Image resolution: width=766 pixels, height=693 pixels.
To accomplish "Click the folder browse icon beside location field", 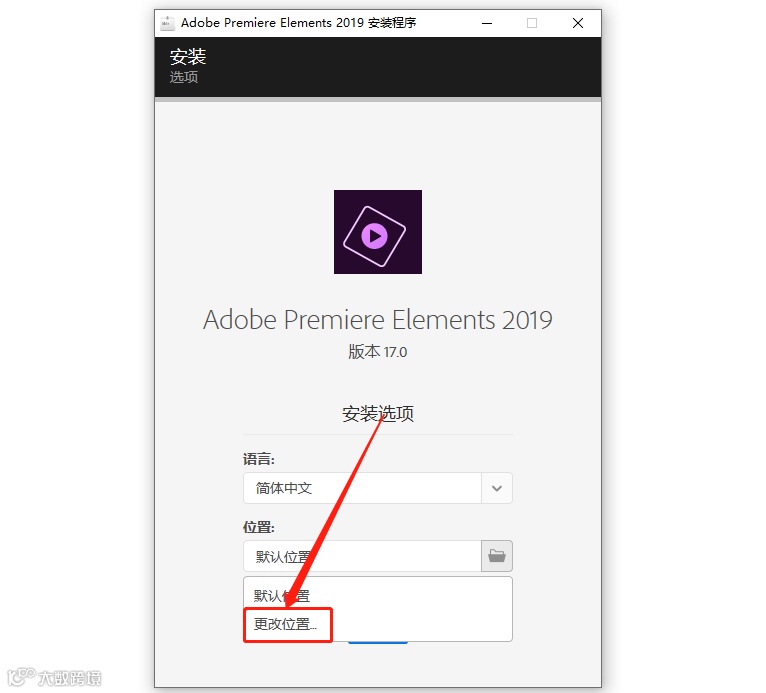I will (x=496, y=556).
